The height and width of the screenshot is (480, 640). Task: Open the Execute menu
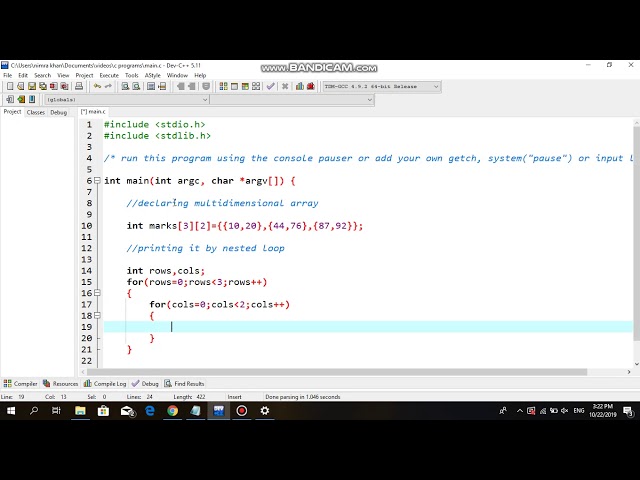point(109,75)
